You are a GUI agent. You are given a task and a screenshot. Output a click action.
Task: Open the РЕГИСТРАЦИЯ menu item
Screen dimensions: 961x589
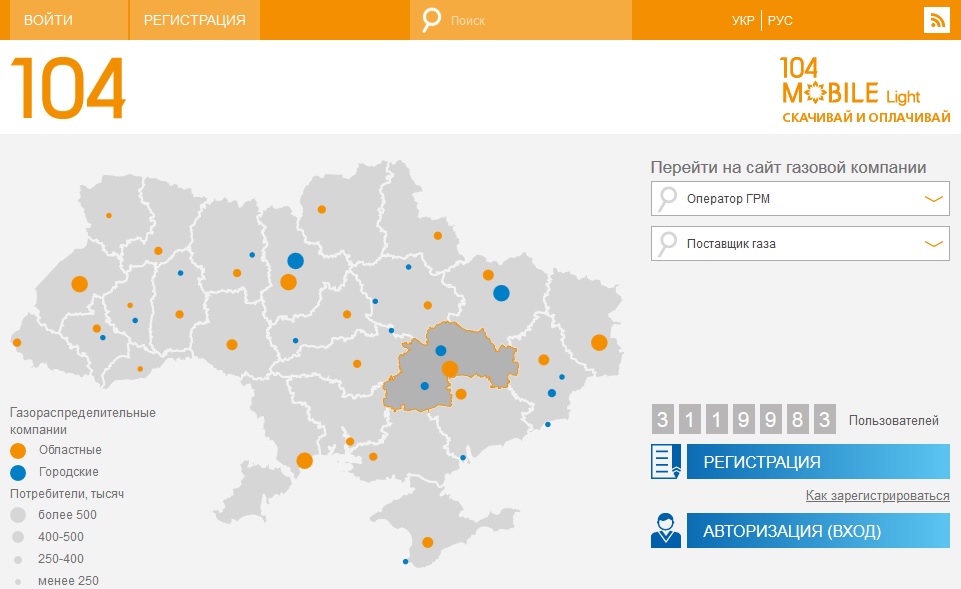193,18
